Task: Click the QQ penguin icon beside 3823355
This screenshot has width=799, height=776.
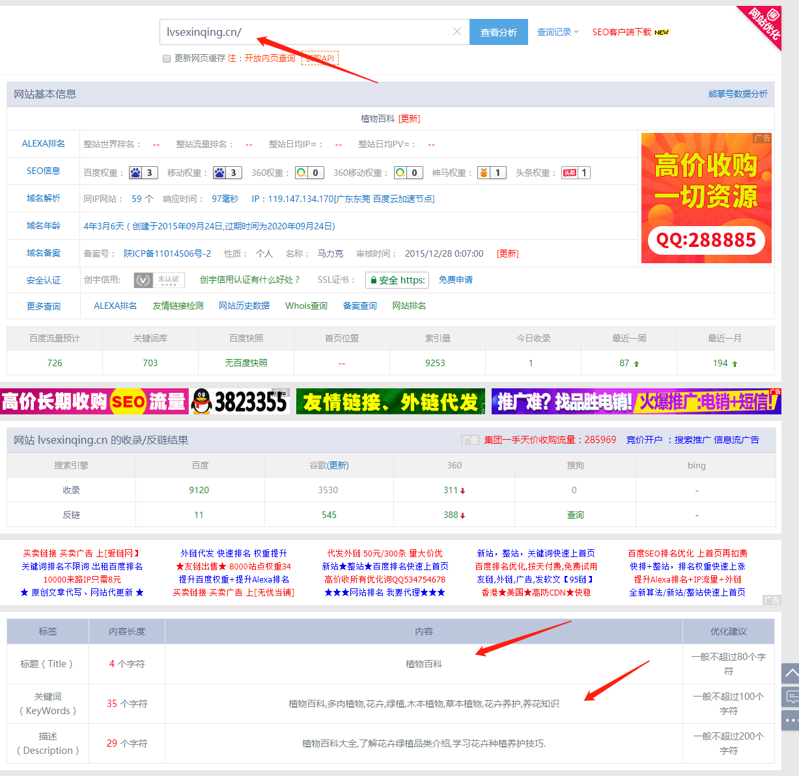Action: (202, 402)
